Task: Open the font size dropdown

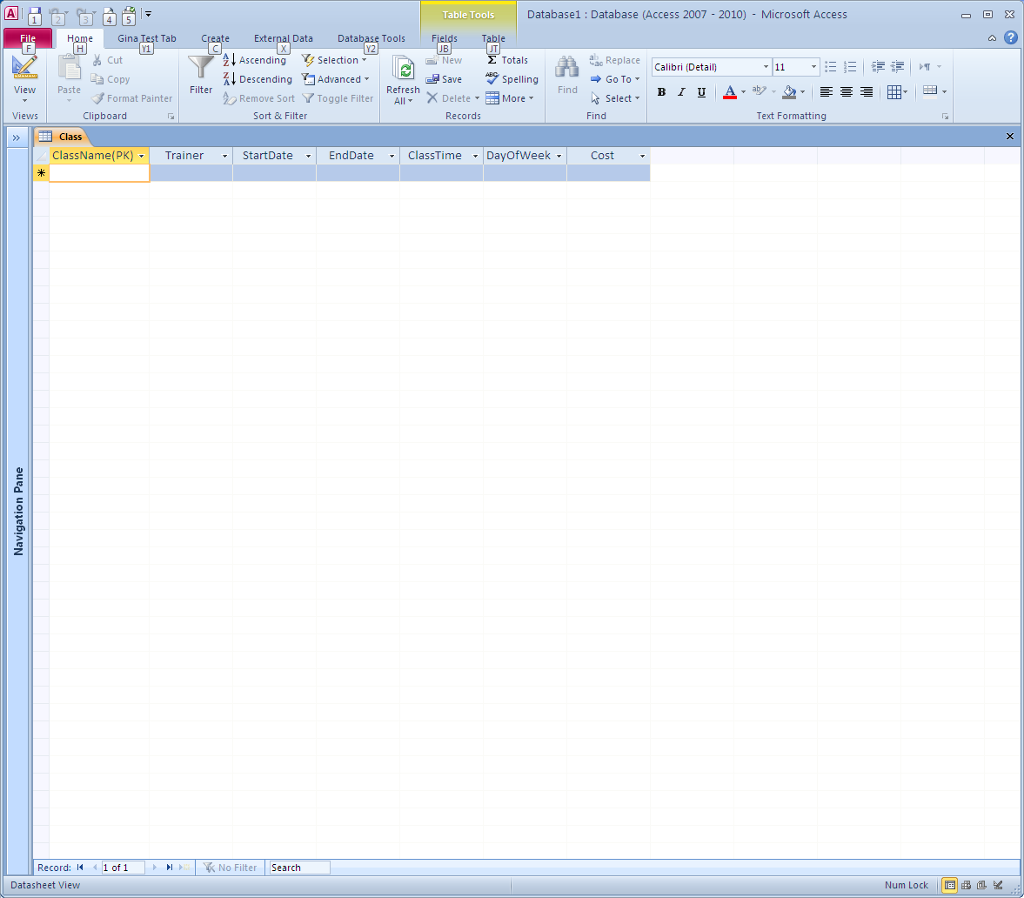Action: (814, 66)
